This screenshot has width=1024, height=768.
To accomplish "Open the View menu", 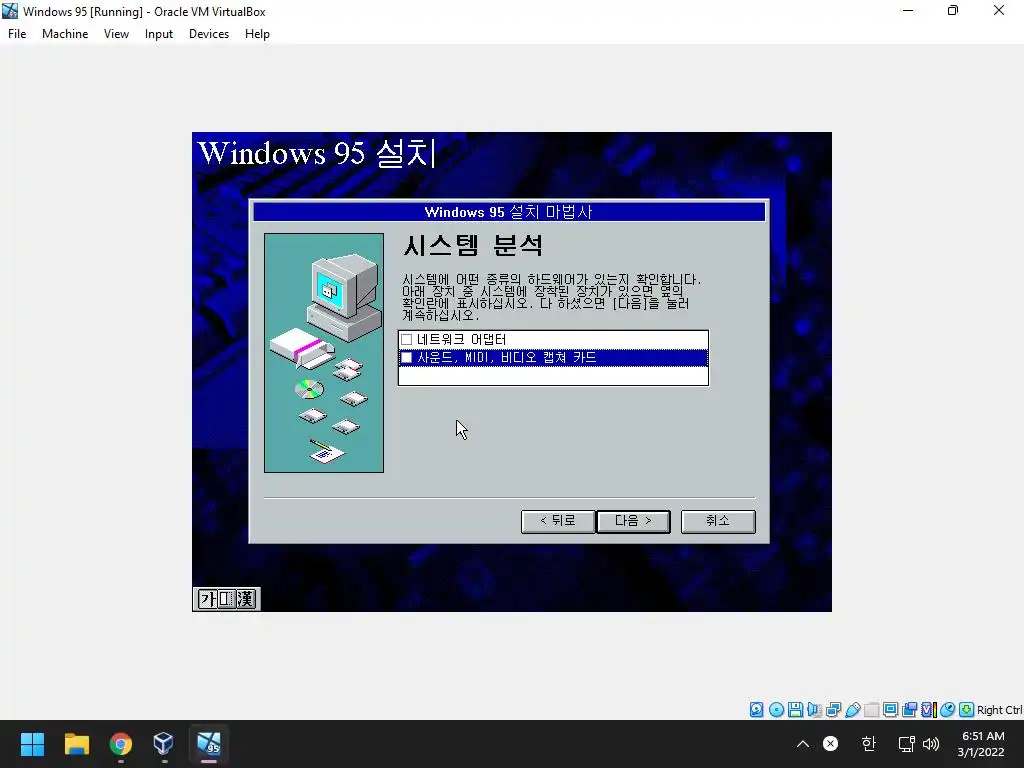I will point(116,34).
